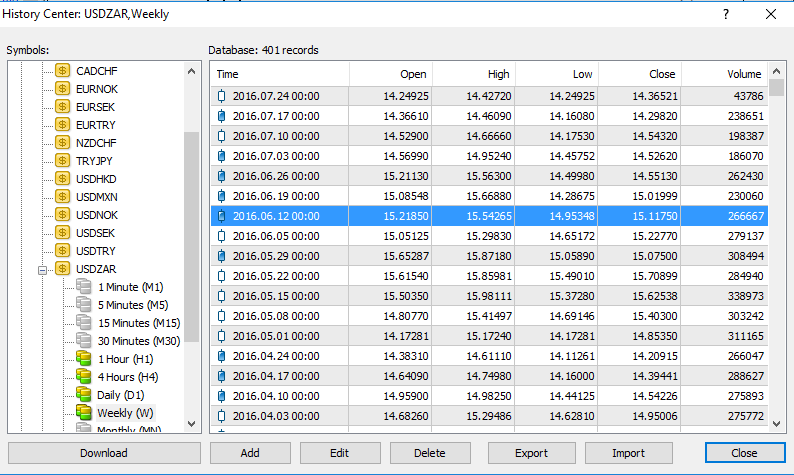The height and width of the screenshot is (475, 794).
Task: Click the Daily (D1) database icon
Action: click(x=84, y=394)
